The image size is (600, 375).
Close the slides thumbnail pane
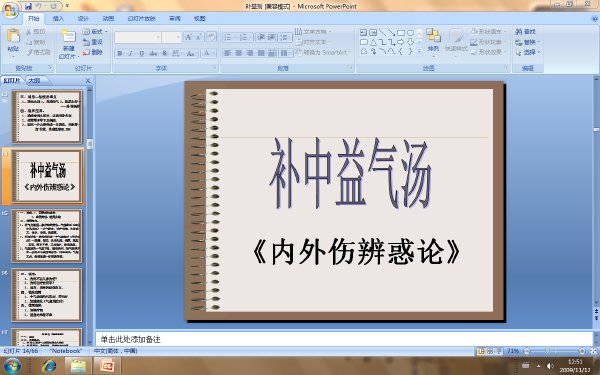(x=88, y=81)
